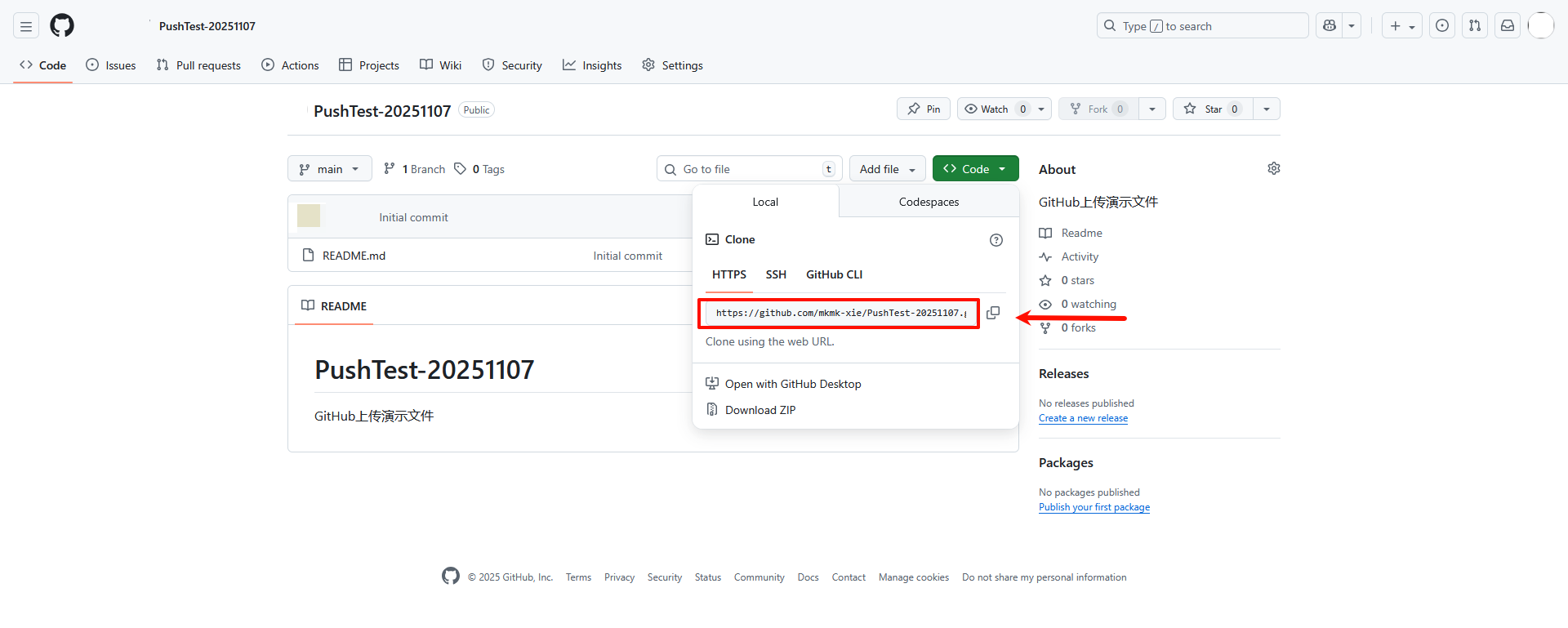The image size is (1568, 628).
Task: Open the main branch selector
Action: 330,169
